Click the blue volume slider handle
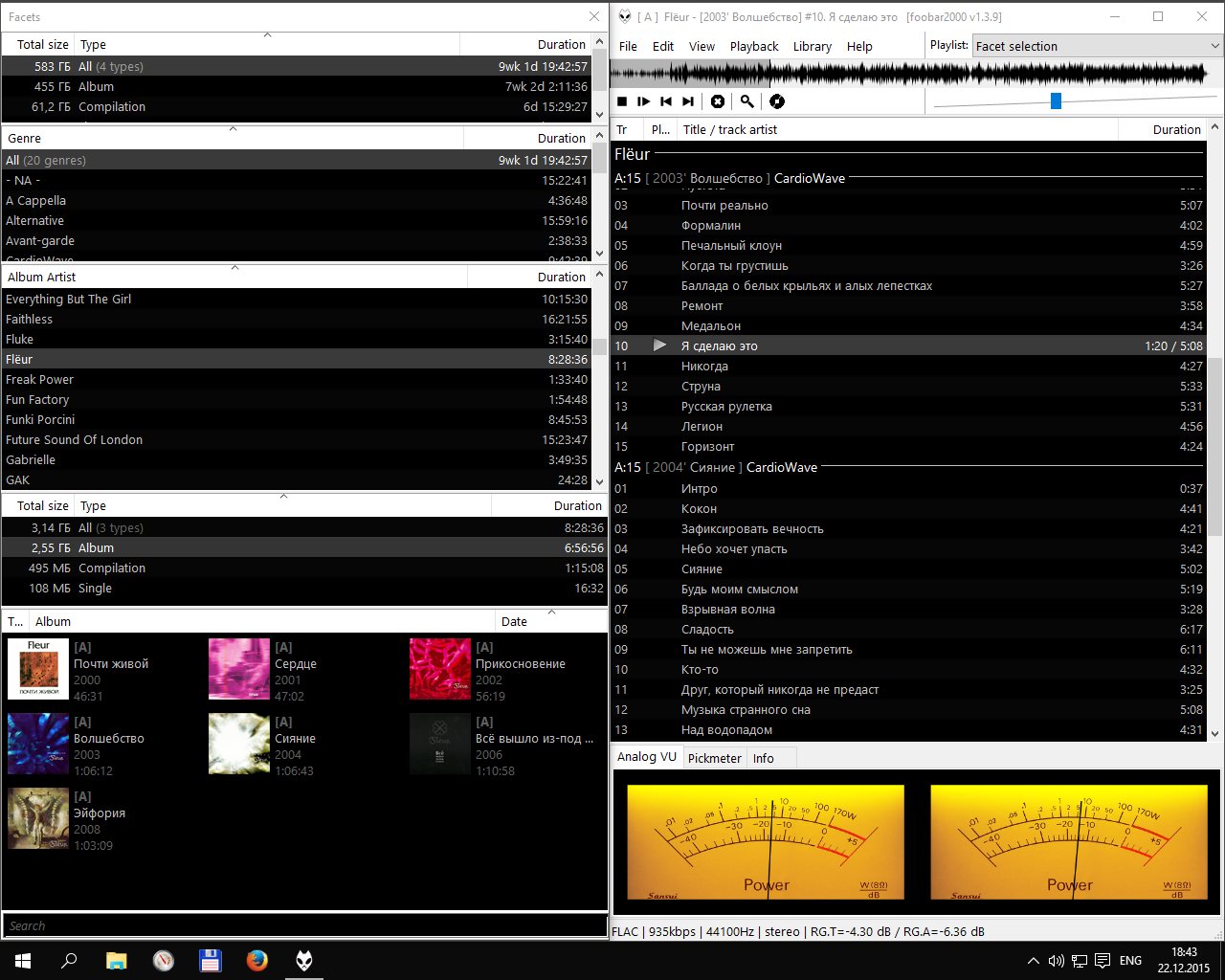Viewport: 1225px width, 980px height. (1056, 101)
